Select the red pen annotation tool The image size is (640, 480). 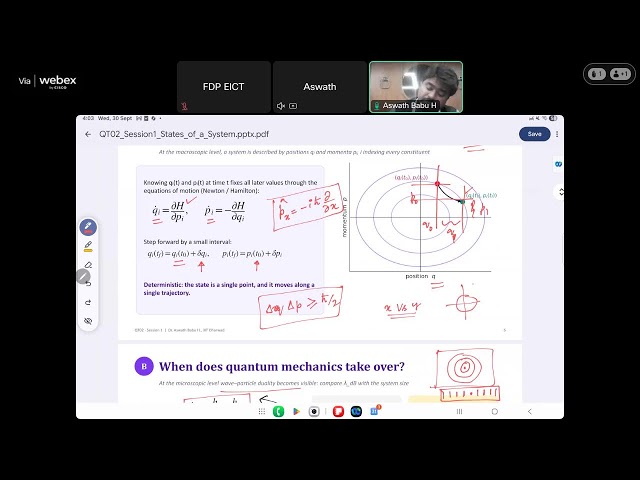point(88,227)
